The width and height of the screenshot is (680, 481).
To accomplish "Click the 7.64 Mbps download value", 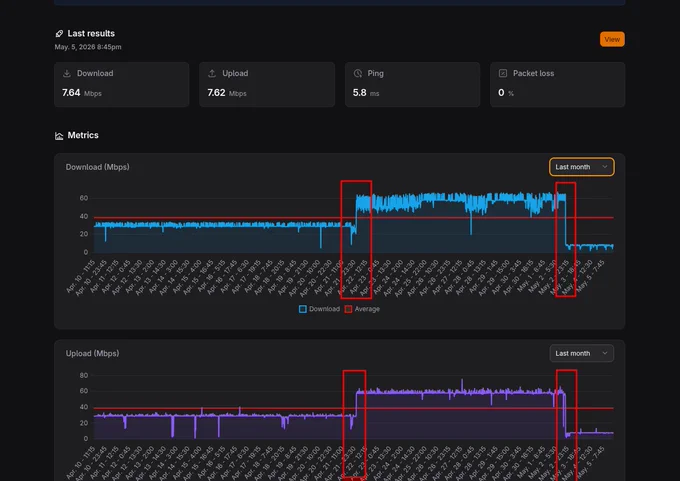I will point(82,93).
